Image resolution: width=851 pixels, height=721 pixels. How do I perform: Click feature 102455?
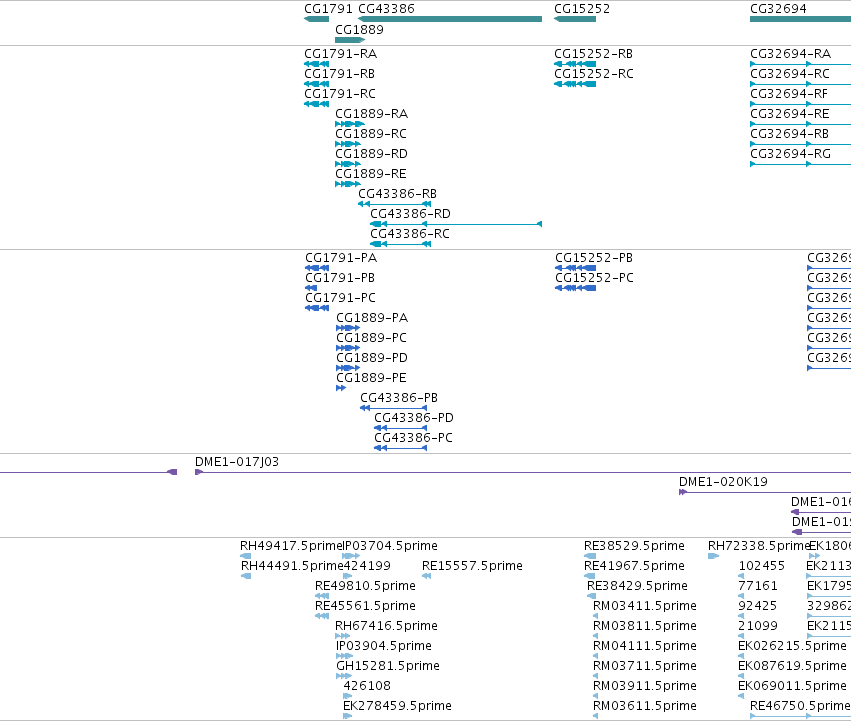(761, 566)
